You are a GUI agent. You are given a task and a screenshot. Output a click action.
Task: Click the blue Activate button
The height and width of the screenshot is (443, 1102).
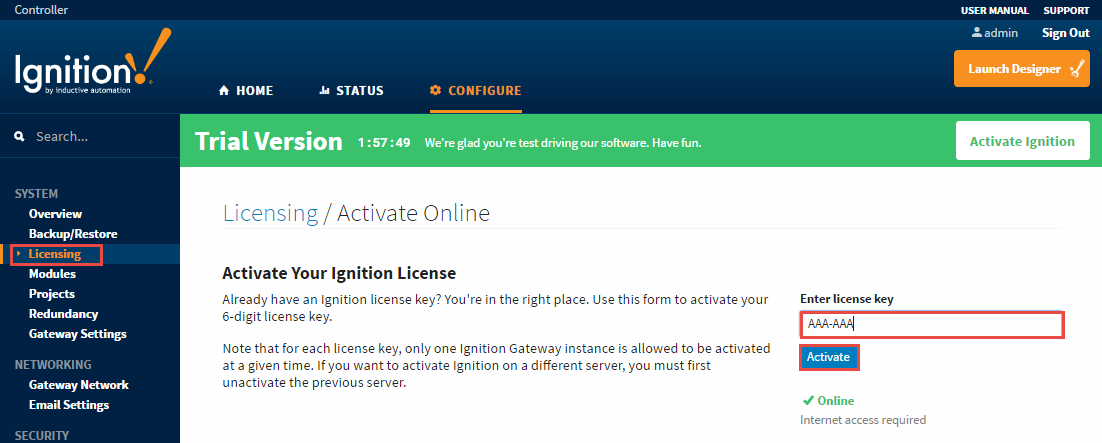[x=828, y=357]
